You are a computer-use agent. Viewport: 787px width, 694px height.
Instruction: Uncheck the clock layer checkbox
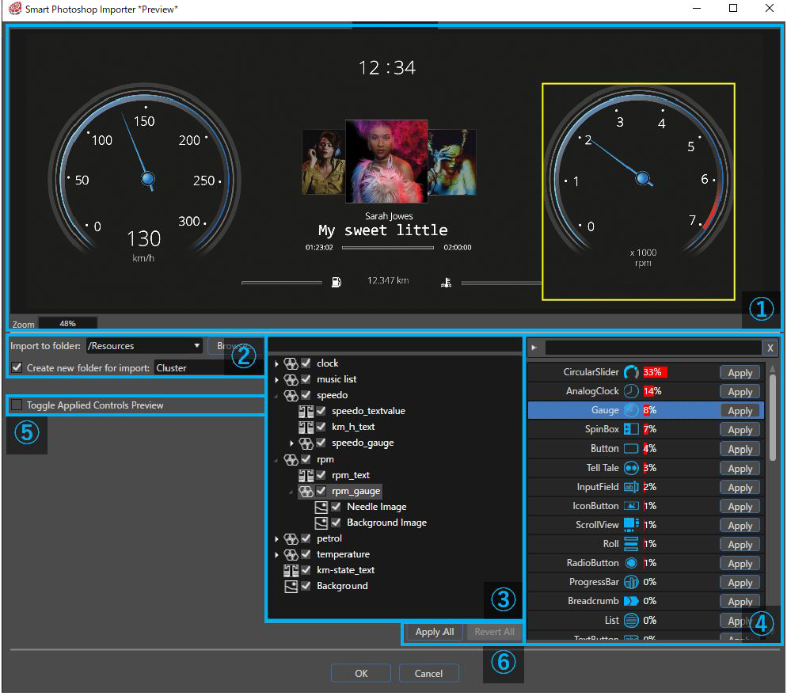(x=306, y=363)
